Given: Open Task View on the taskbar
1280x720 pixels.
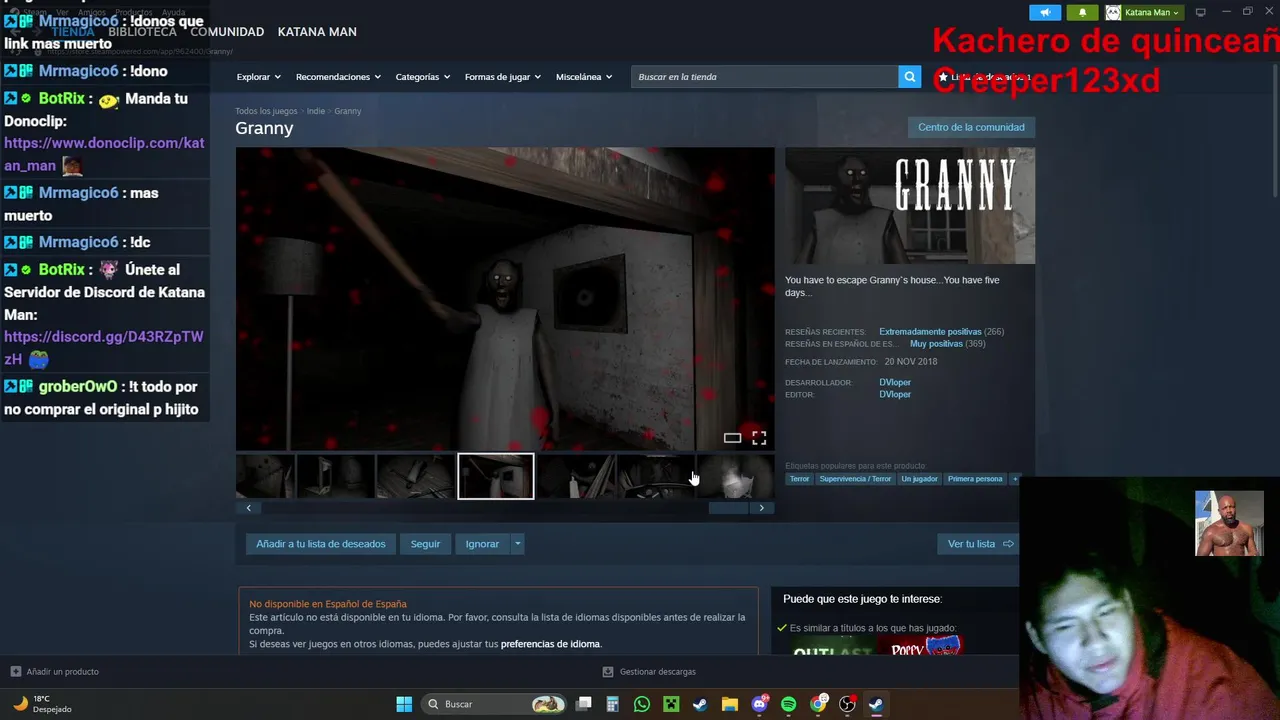Looking at the screenshot, I should 584,704.
